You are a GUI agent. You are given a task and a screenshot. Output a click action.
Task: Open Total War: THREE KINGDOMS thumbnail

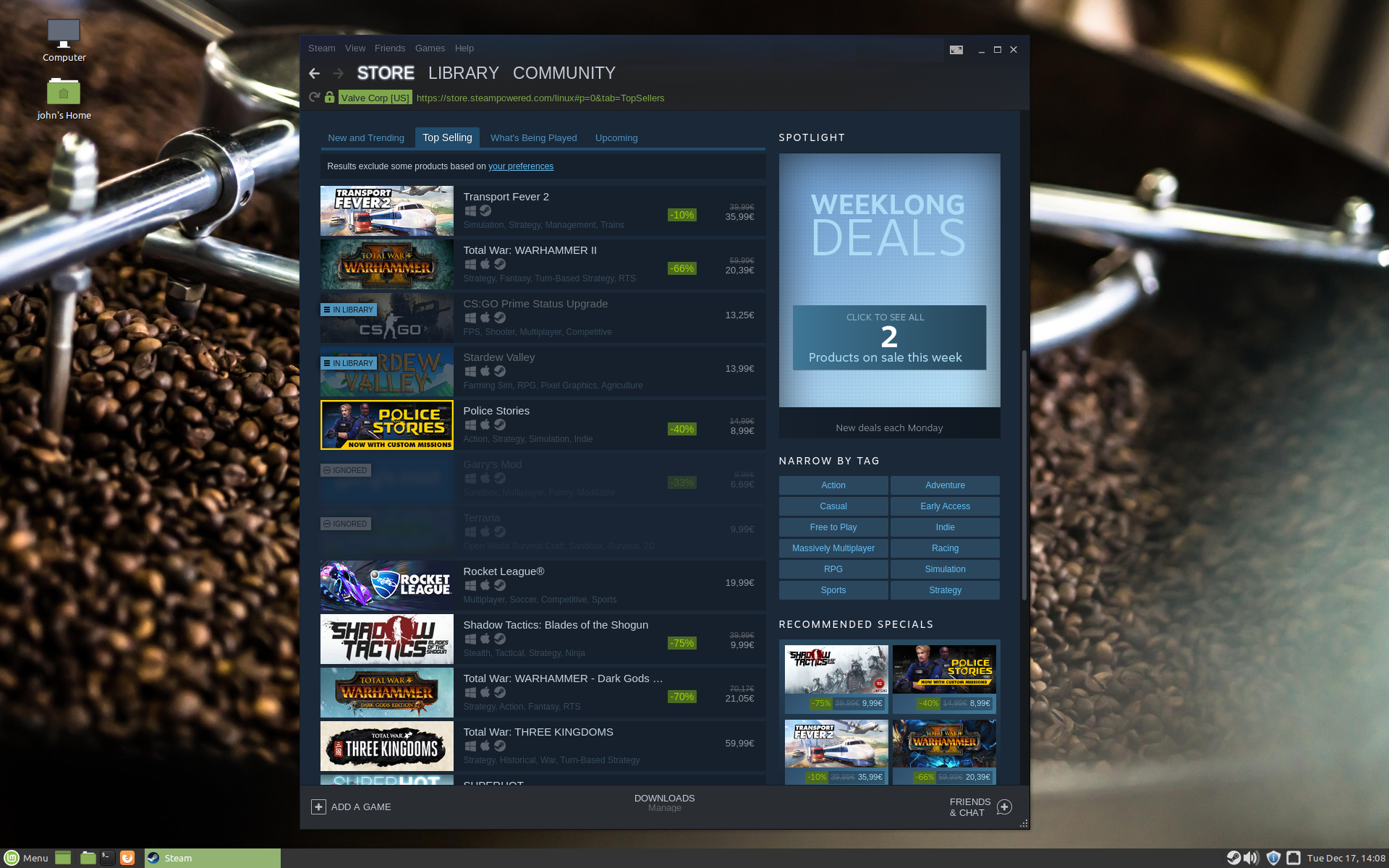[x=387, y=746]
